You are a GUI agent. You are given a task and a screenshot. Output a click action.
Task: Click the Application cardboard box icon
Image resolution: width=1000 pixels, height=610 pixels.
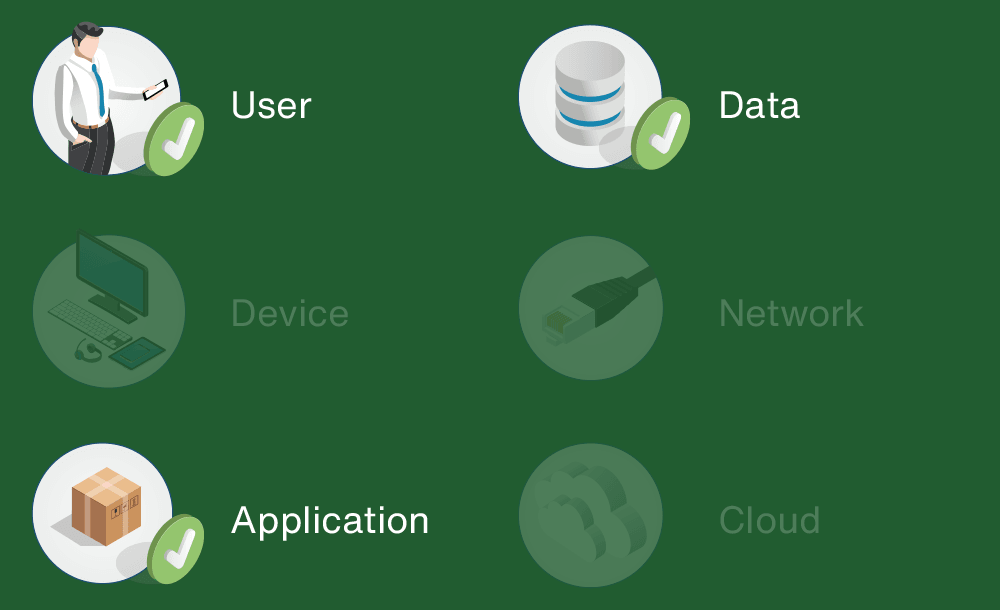[x=103, y=513]
